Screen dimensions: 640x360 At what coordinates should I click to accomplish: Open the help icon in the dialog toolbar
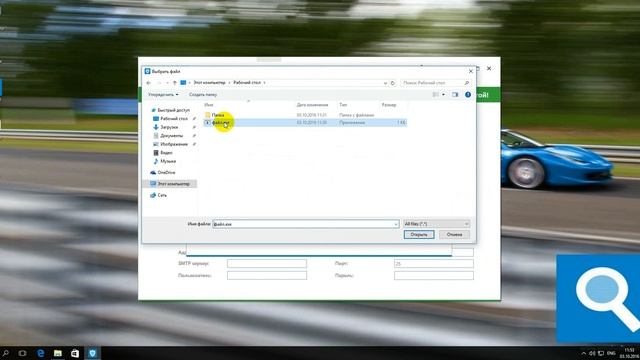468,95
